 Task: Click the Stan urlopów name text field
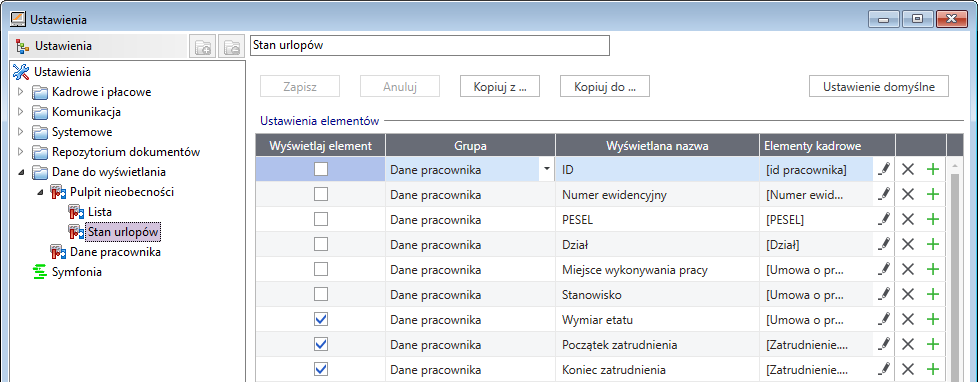(430, 46)
